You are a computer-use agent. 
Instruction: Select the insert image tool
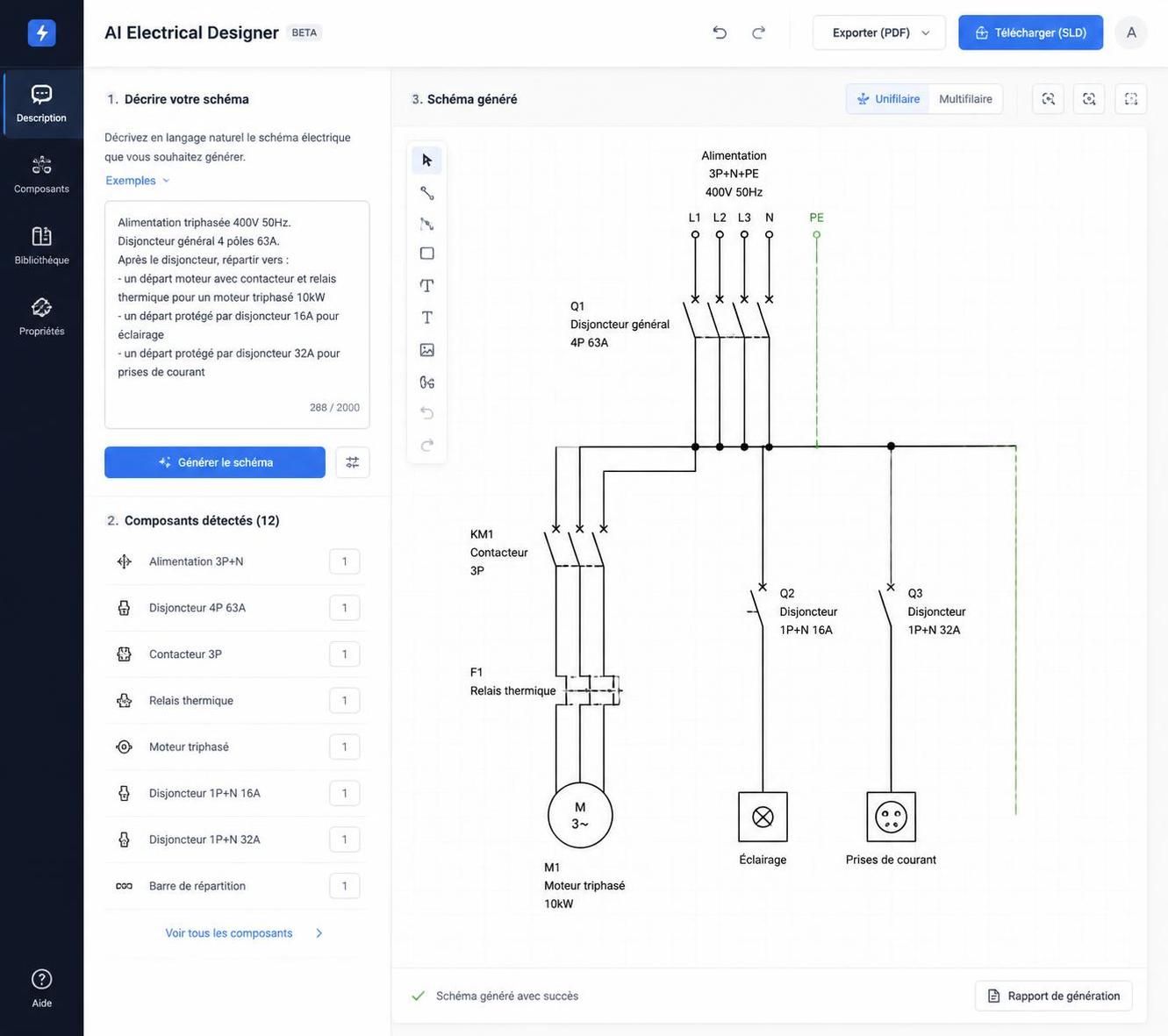pos(426,350)
